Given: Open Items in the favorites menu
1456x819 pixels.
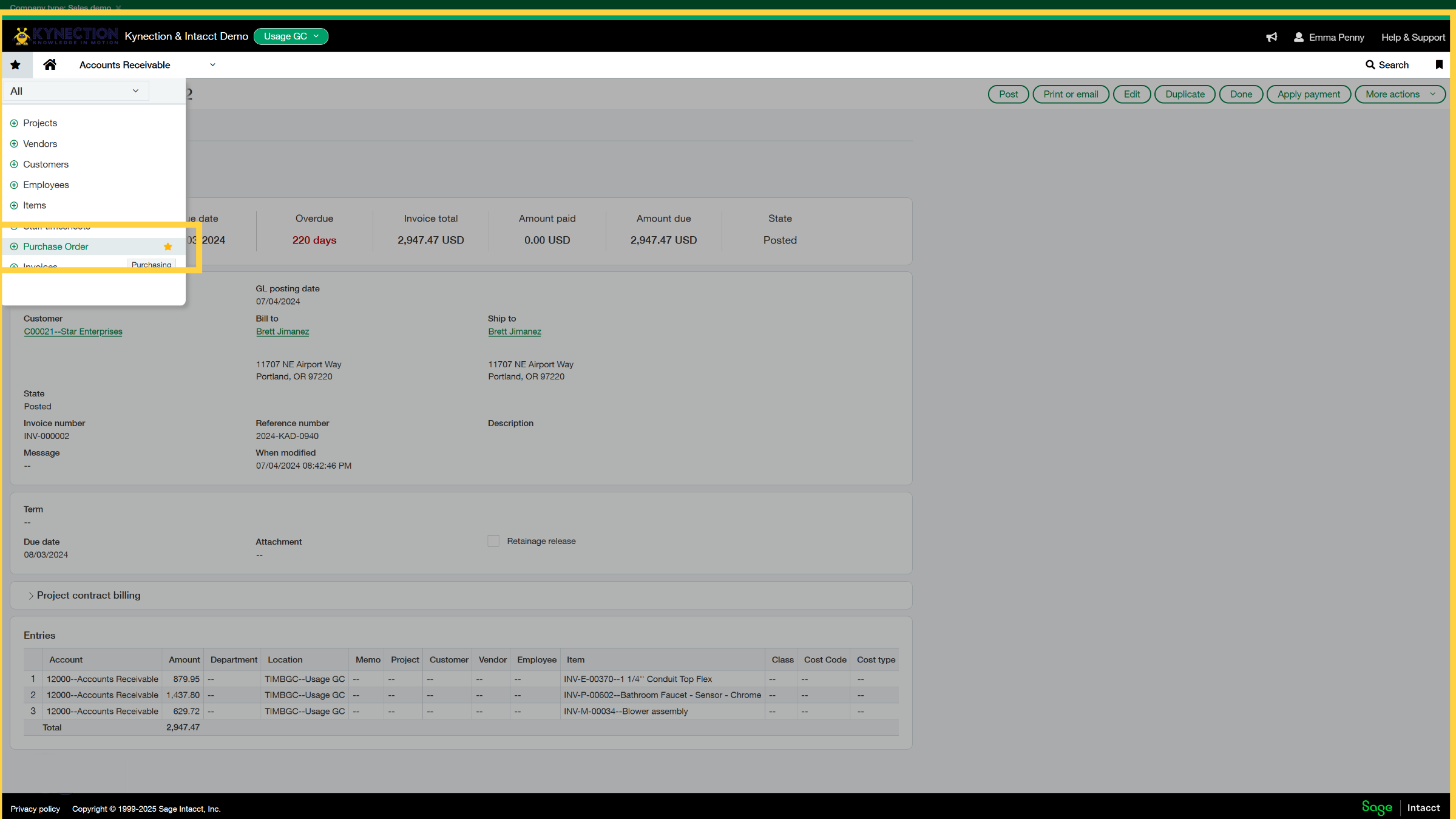Looking at the screenshot, I should [x=35, y=206].
